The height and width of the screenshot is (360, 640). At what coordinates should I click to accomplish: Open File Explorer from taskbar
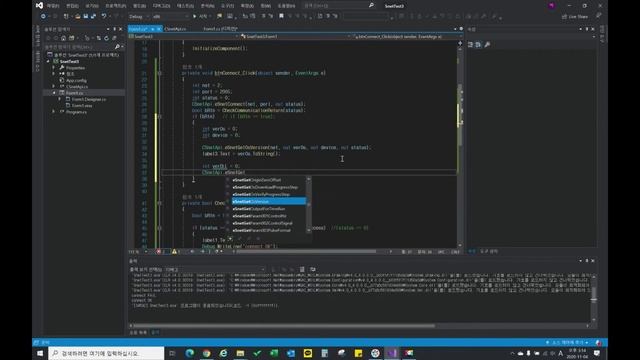240,353
